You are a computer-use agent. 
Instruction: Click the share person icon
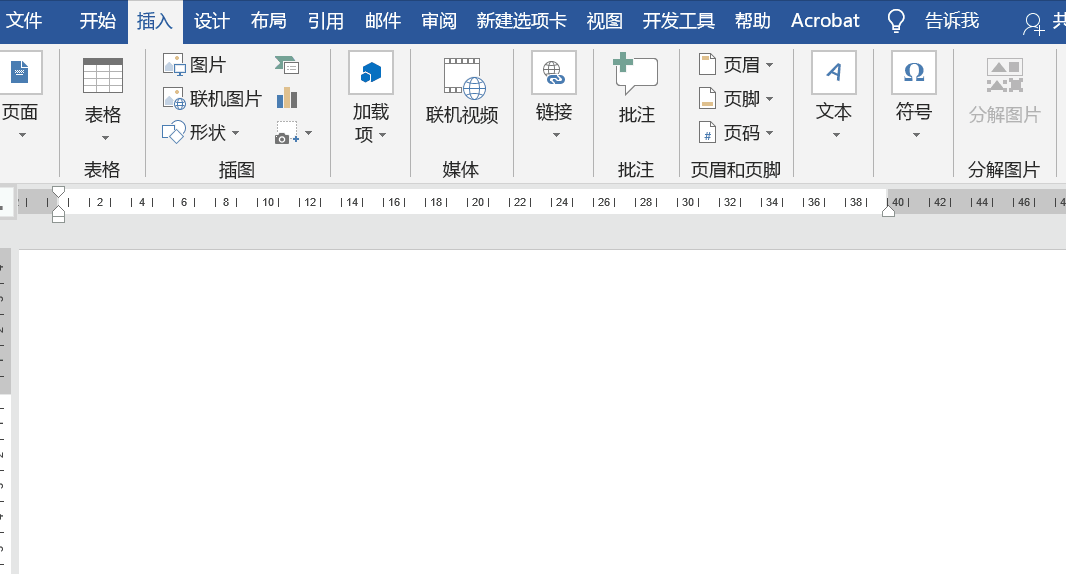[1033, 24]
